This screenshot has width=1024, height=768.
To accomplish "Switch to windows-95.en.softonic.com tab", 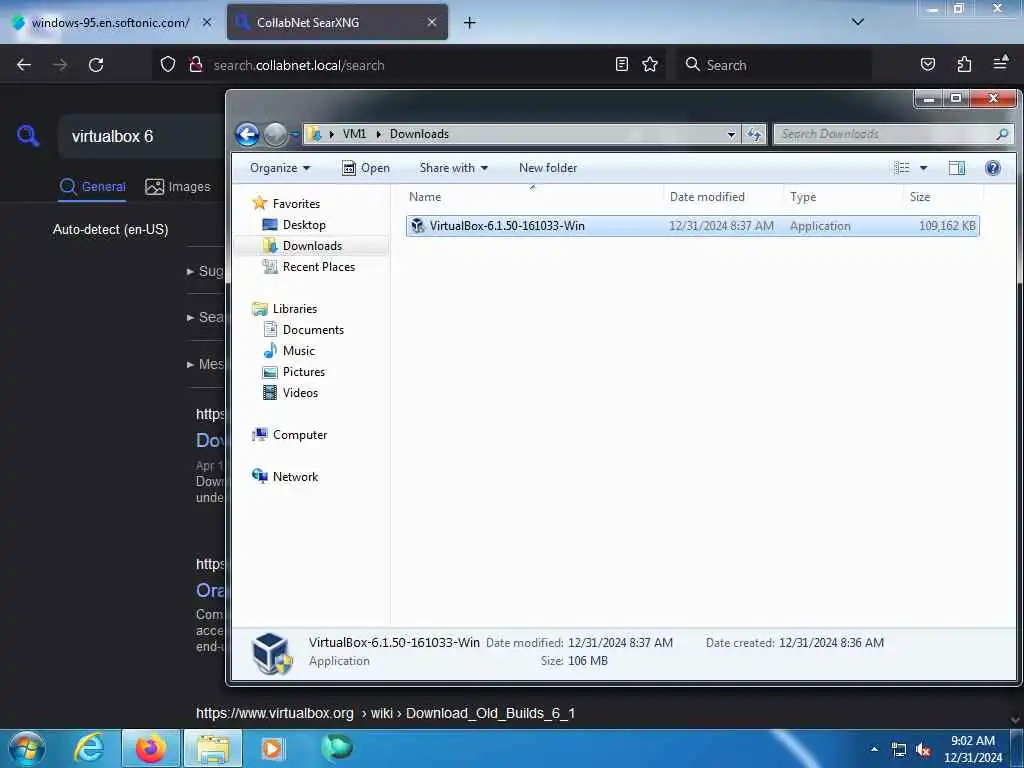I will [x=110, y=23].
